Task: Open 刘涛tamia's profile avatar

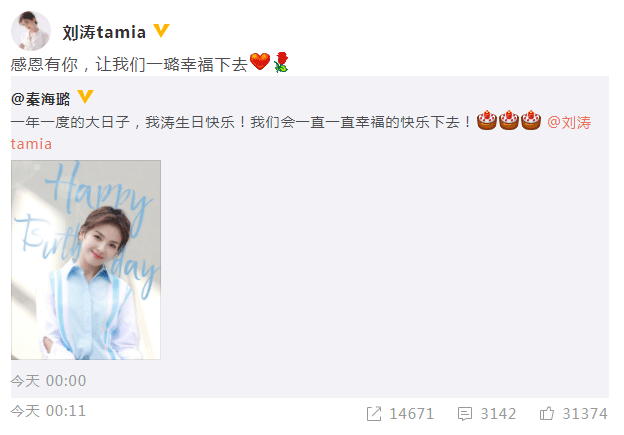Action: pos(31,31)
